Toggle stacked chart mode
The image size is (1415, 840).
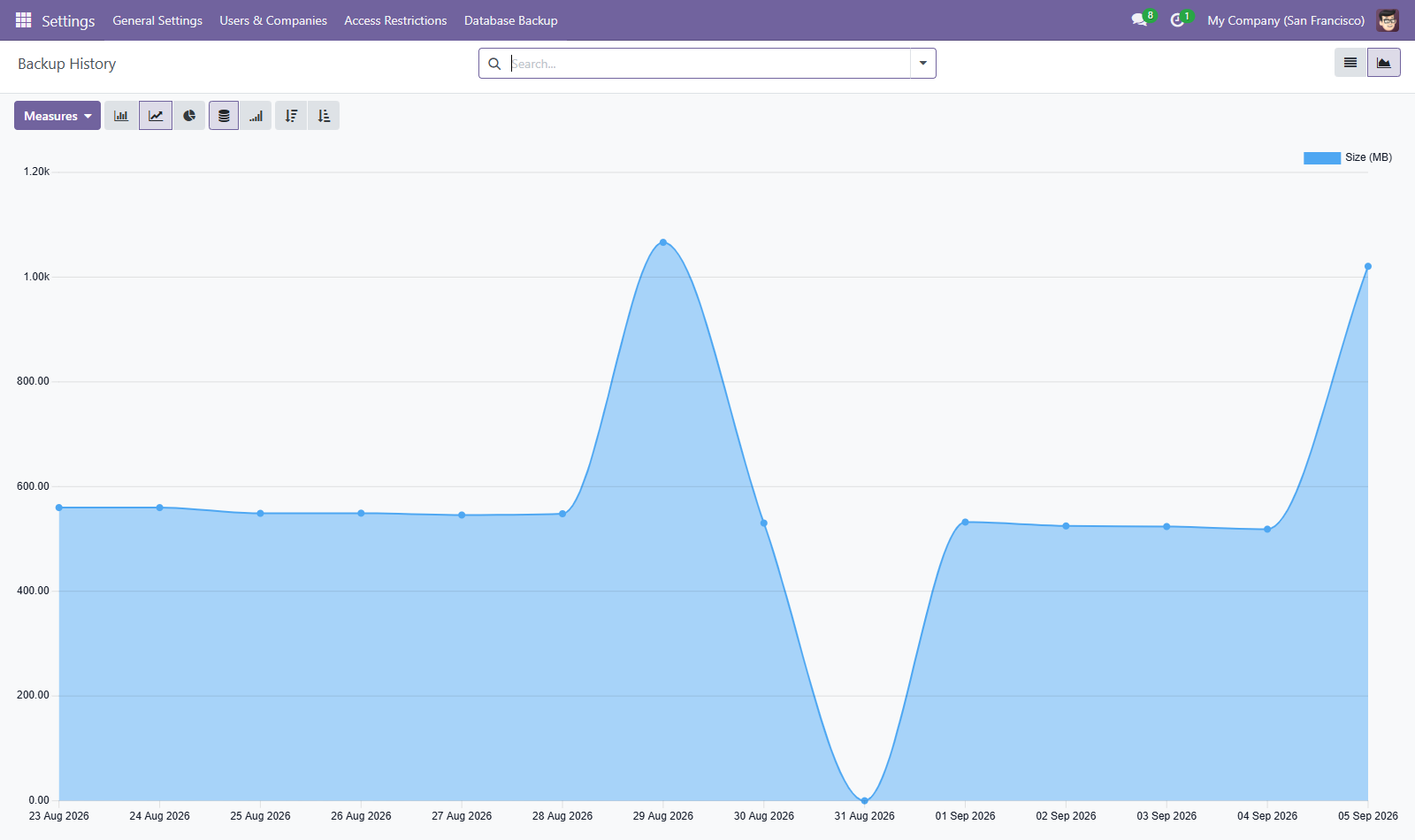pos(224,116)
